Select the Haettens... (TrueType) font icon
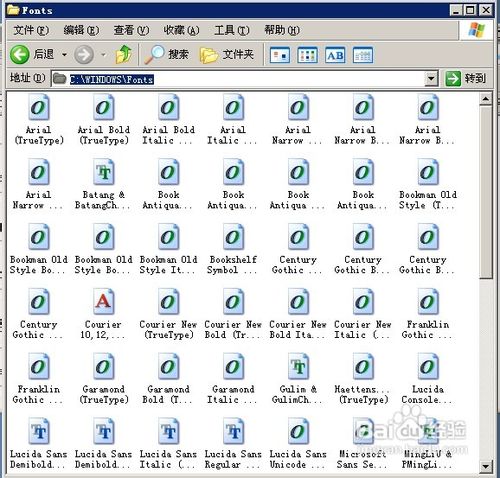Image resolution: width=500 pixels, height=478 pixels. tap(363, 367)
